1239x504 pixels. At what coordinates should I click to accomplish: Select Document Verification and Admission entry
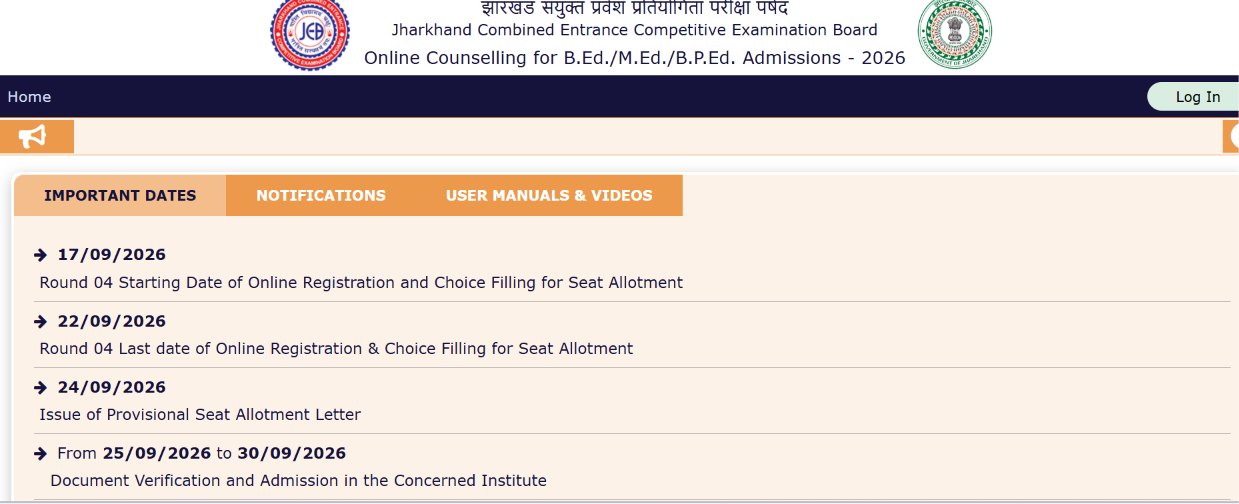coord(298,481)
